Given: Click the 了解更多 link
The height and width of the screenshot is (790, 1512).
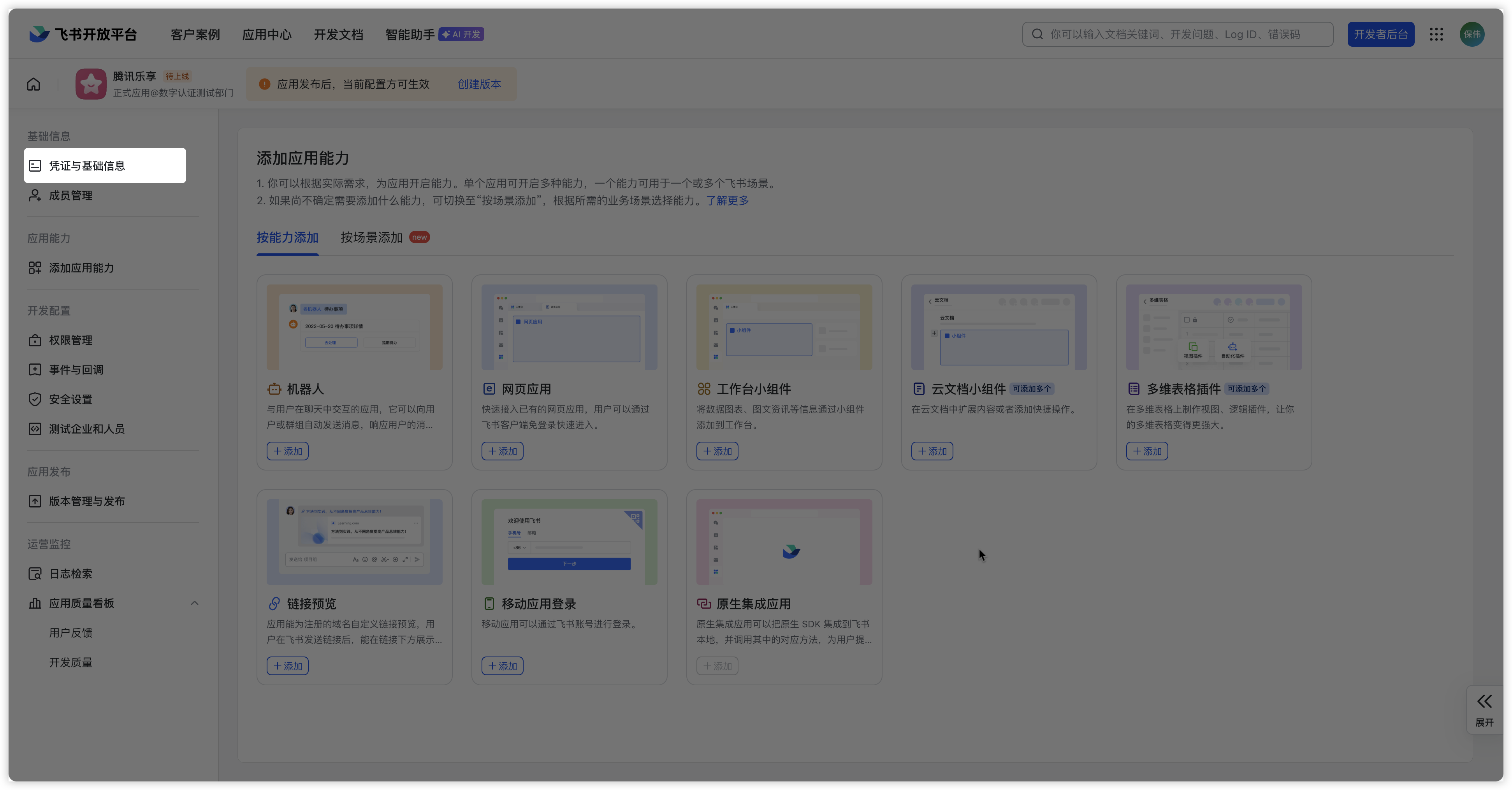Looking at the screenshot, I should pyautogui.click(x=727, y=201).
